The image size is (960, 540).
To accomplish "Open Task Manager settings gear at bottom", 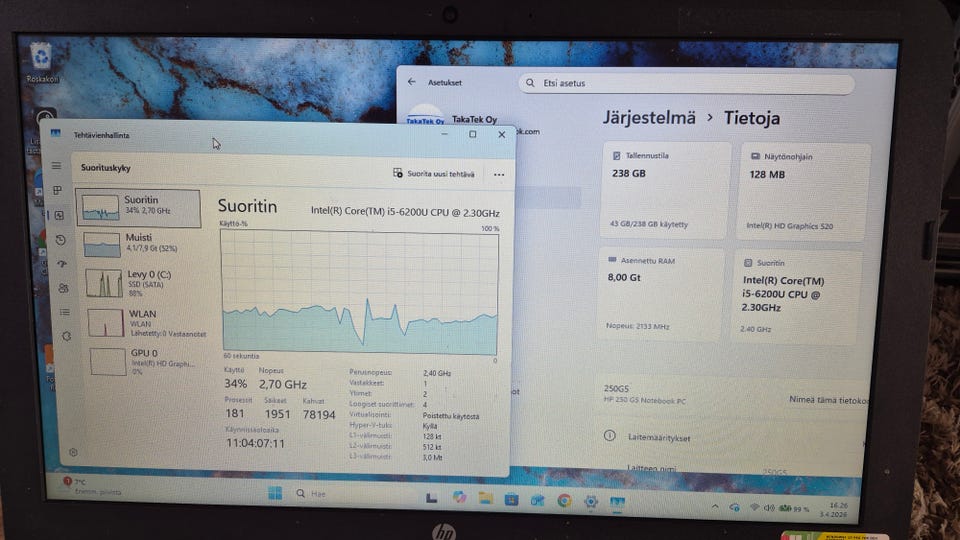I will 73,452.
